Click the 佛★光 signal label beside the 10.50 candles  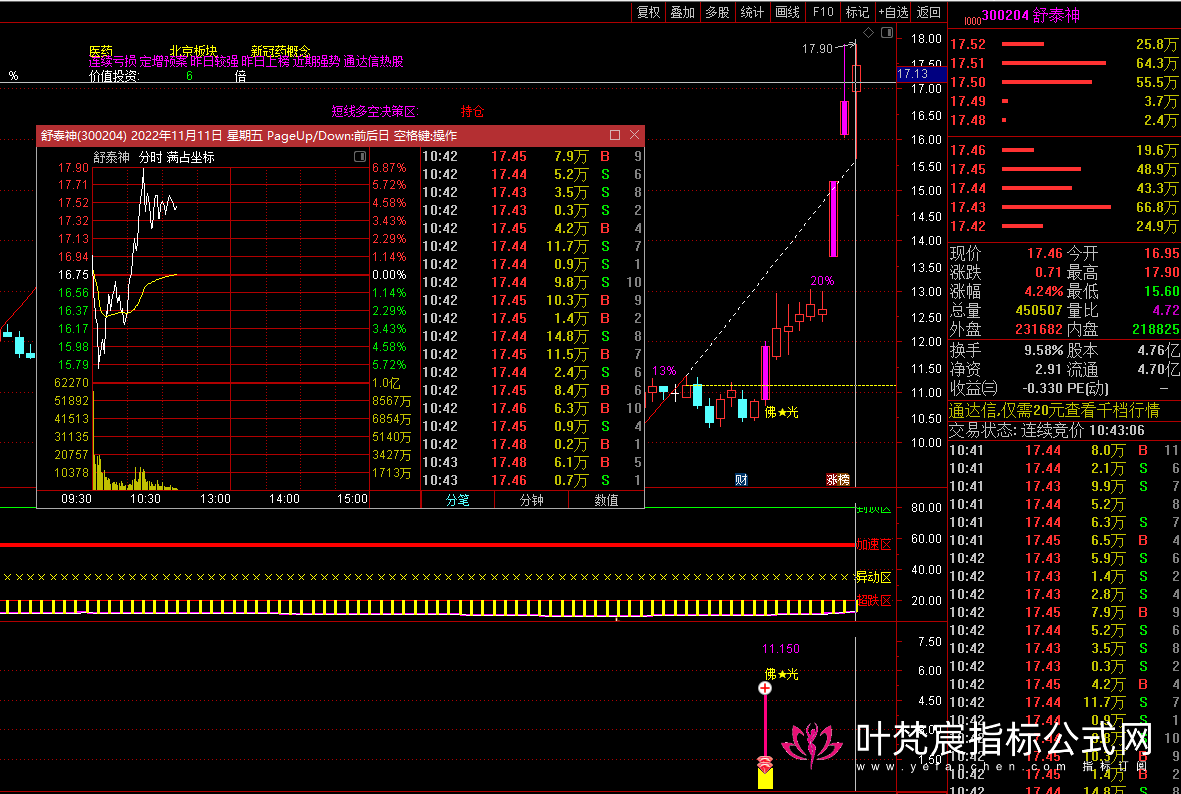click(781, 413)
